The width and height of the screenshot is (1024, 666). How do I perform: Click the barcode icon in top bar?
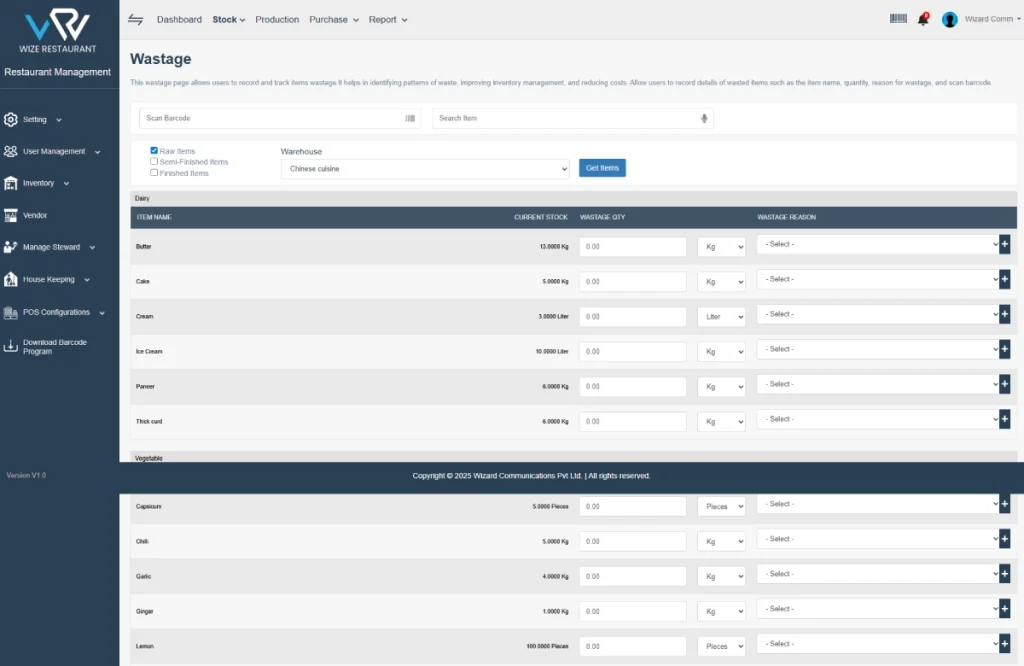click(x=898, y=18)
